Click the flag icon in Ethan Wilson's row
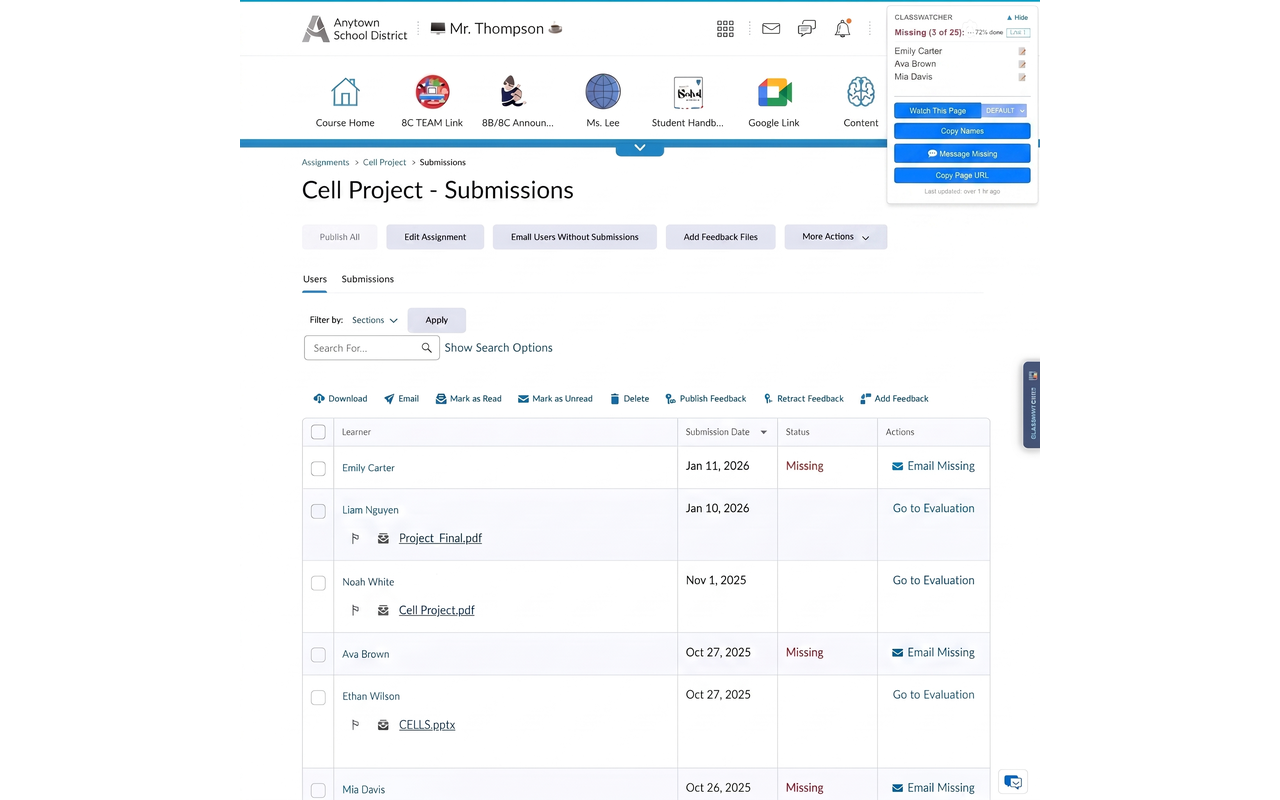The height and width of the screenshot is (800, 1280). point(355,725)
